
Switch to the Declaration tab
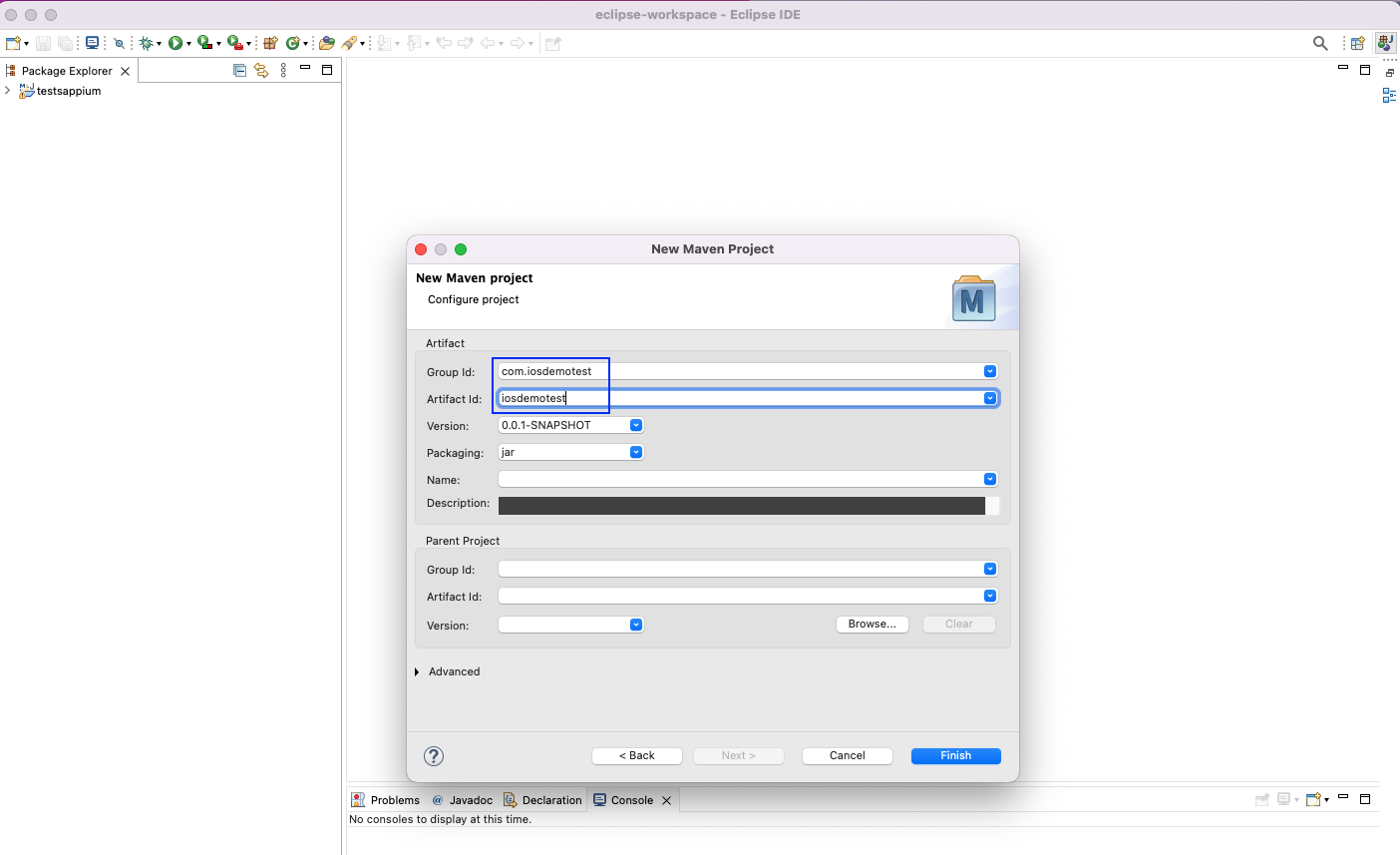pyautogui.click(x=542, y=800)
